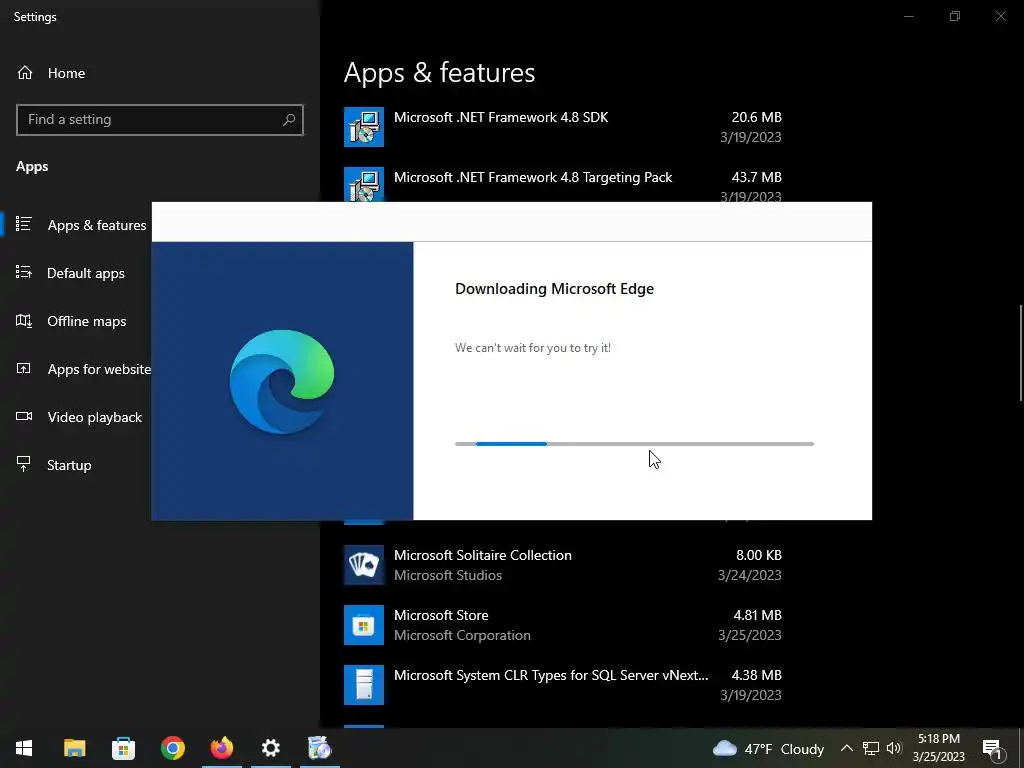The width and height of the screenshot is (1024, 768).
Task: Click the Apps & features page heading
Action: tap(440, 72)
